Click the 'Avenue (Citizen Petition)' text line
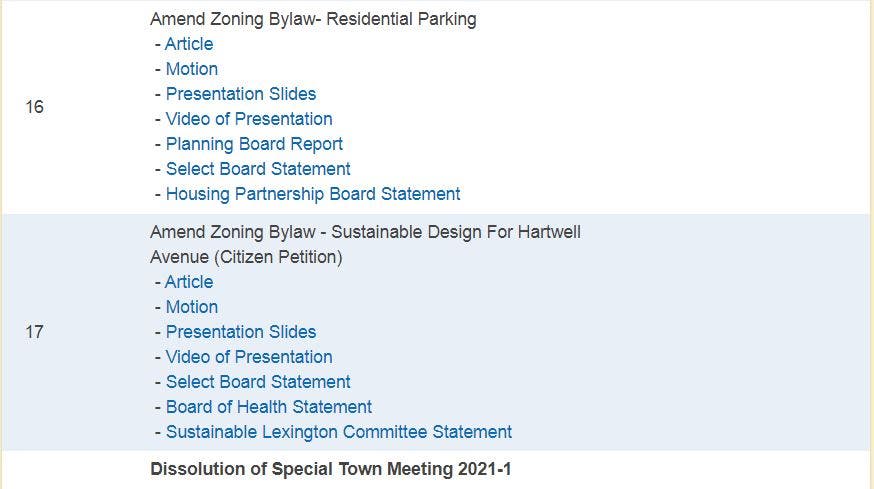Image resolution: width=874 pixels, height=489 pixels. click(x=246, y=257)
